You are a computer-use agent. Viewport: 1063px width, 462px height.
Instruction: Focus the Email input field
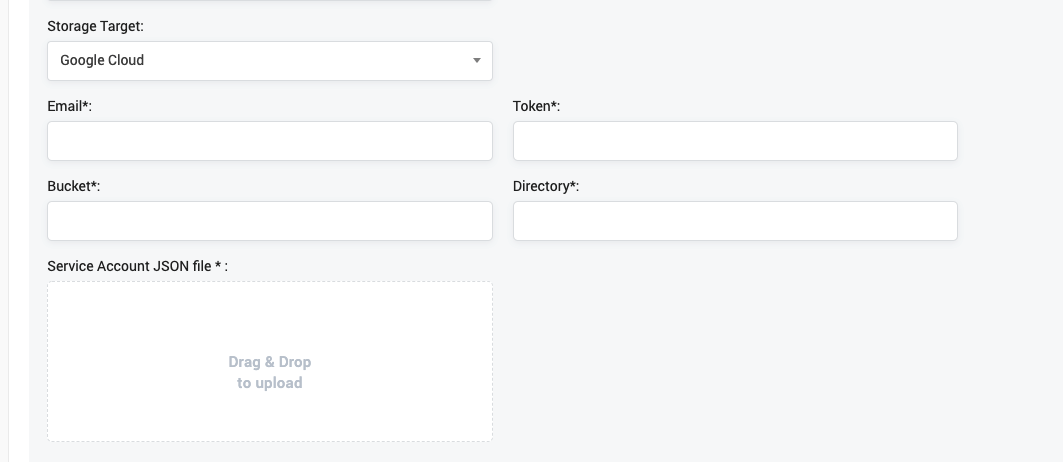[270, 141]
